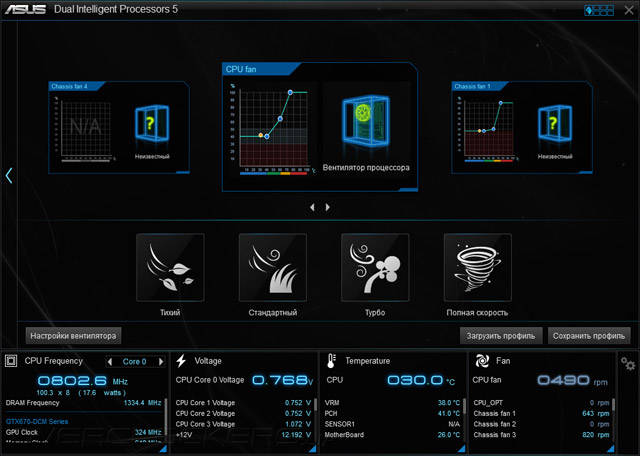Select the Стандартный fan mode icon

pyautogui.click(x=273, y=267)
